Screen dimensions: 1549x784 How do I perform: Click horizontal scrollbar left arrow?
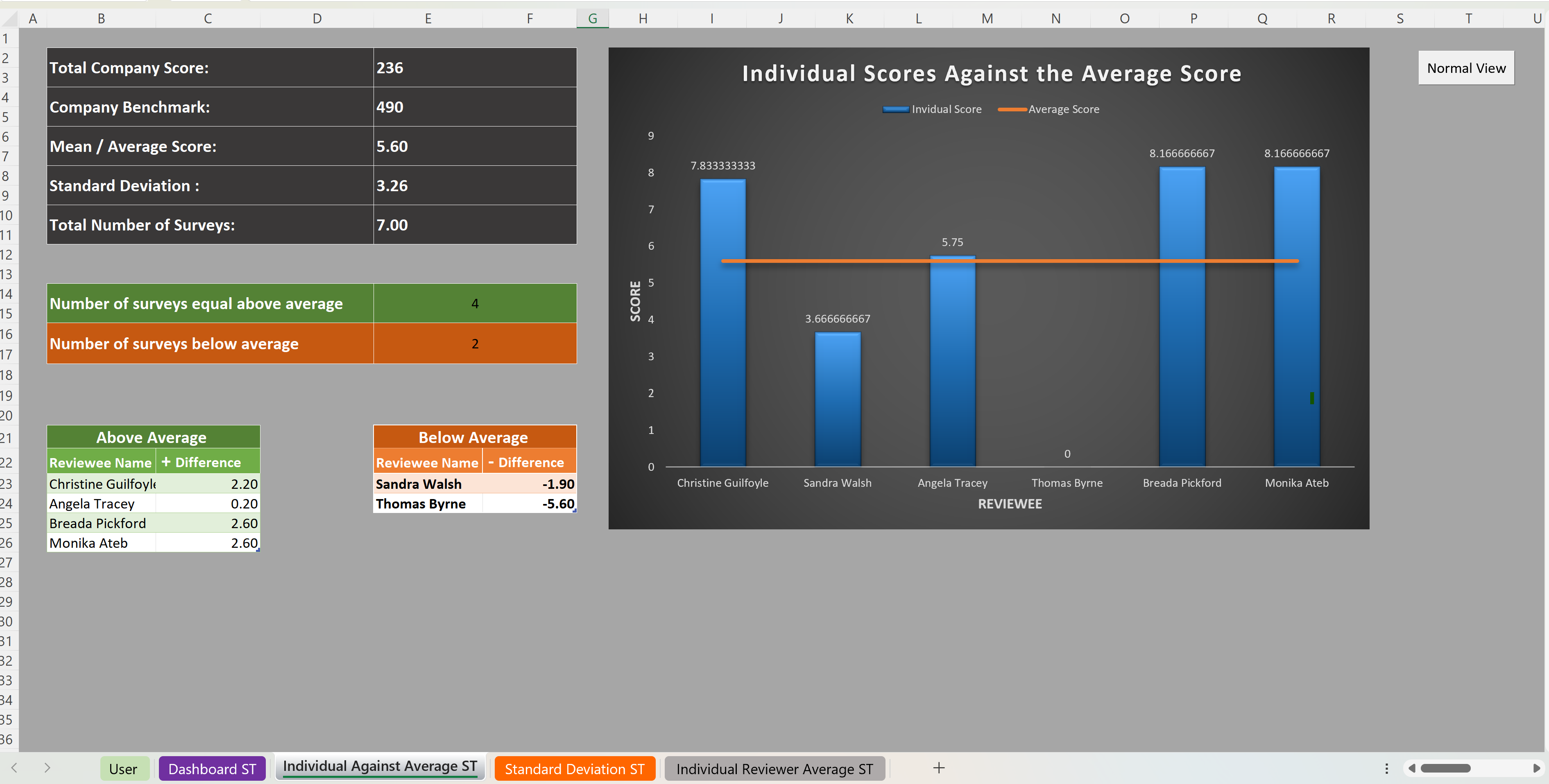pyautogui.click(x=1412, y=768)
